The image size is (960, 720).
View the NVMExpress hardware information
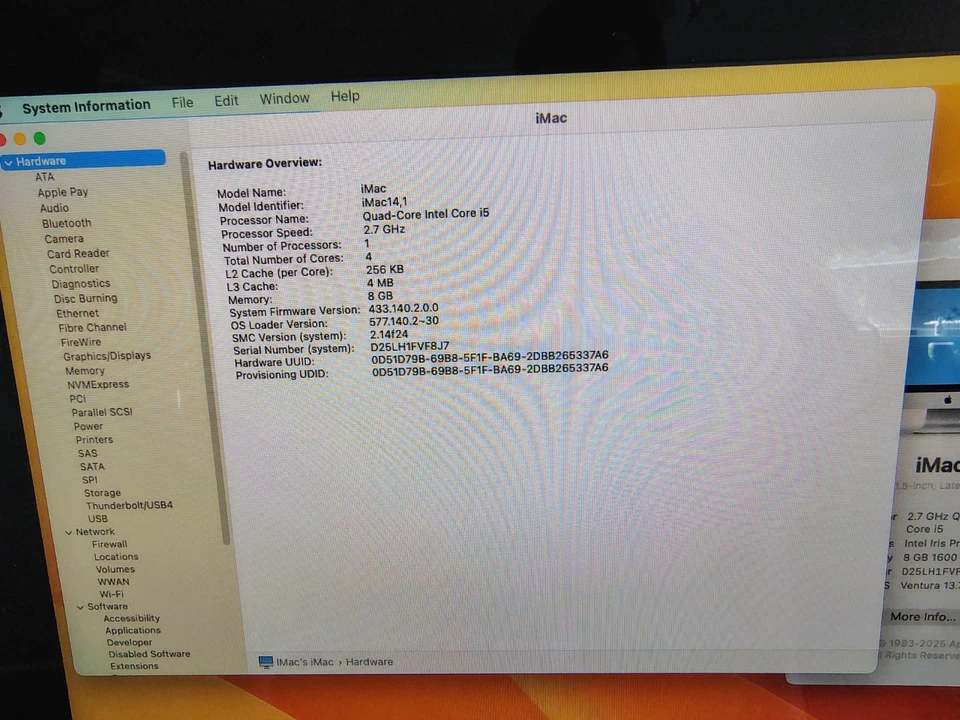(96, 384)
